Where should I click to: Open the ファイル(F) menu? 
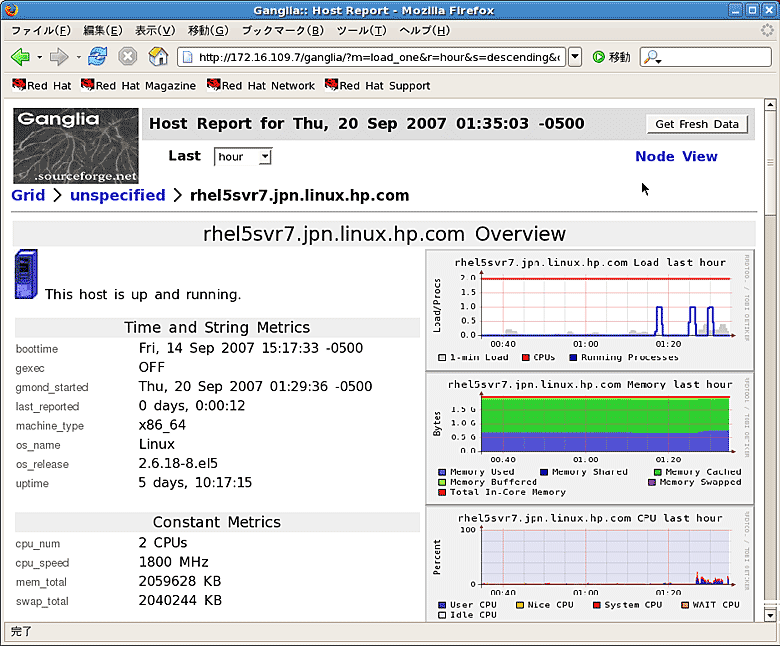coord(41,30)
